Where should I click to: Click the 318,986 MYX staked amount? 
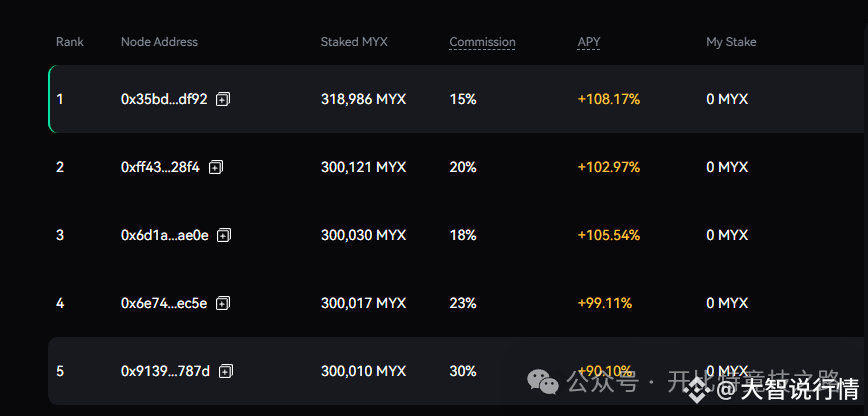click(364, 99)
